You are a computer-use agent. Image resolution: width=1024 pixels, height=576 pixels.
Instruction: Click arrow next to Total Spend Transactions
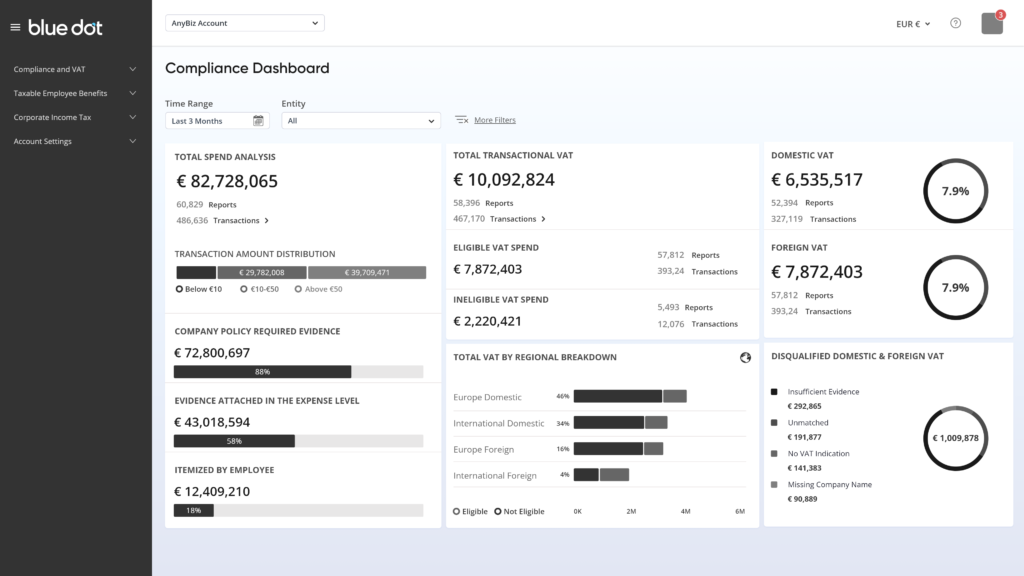[x=266, y=220]
